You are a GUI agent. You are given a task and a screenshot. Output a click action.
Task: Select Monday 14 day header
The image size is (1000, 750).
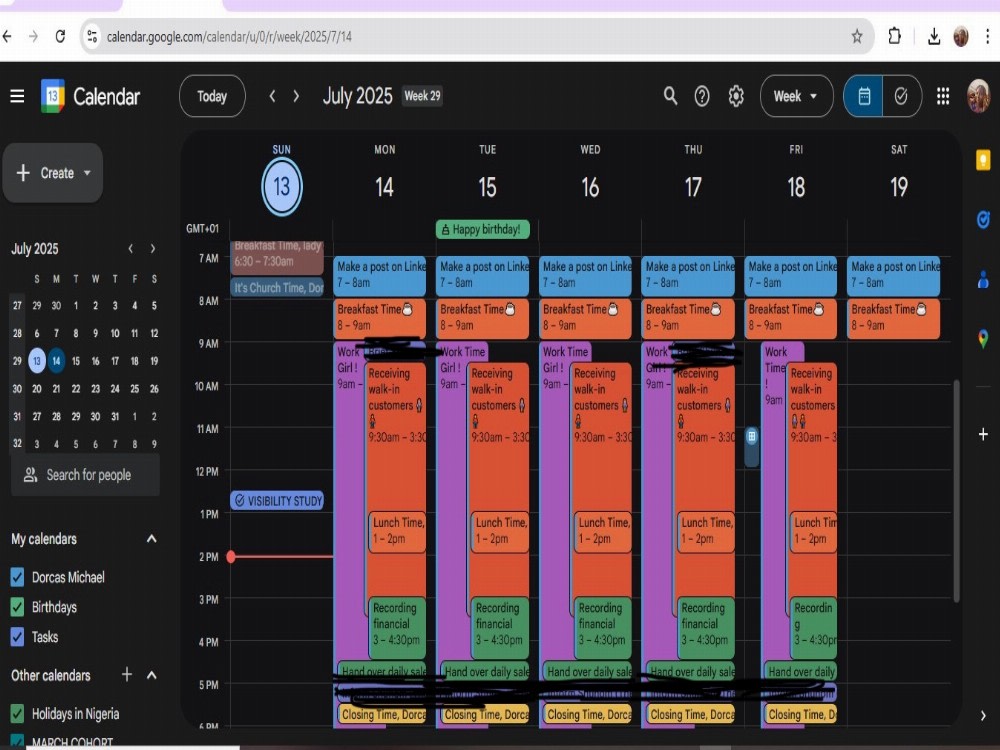(x=385, y=187)
